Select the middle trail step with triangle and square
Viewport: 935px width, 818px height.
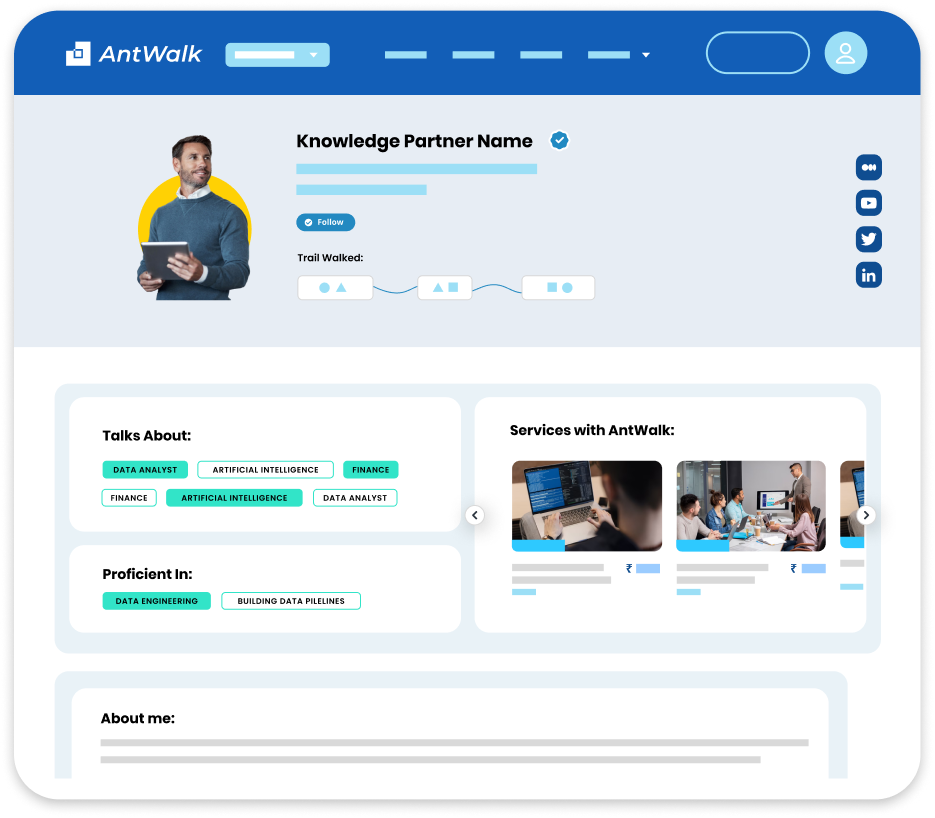[x=445, y=287]
